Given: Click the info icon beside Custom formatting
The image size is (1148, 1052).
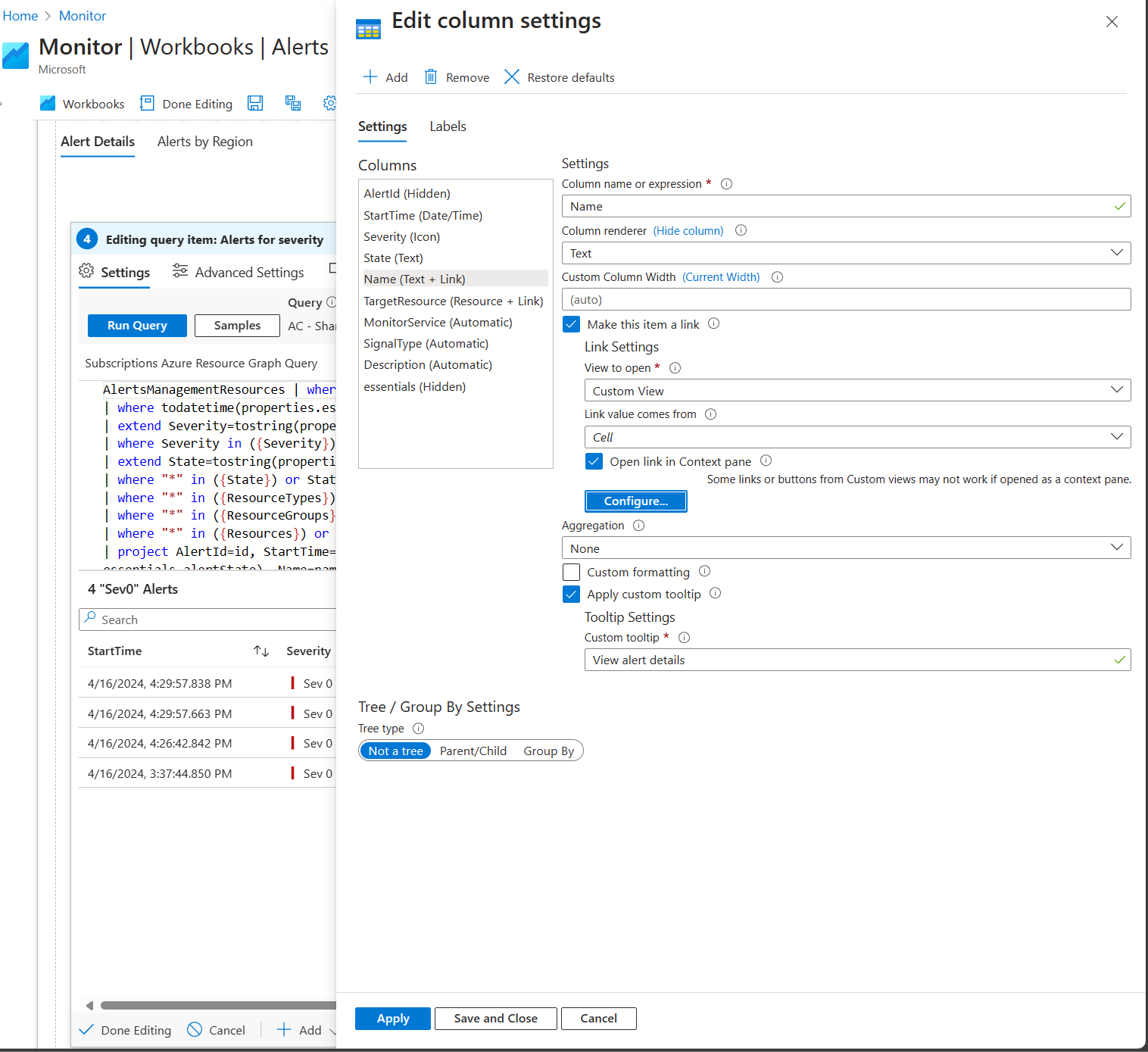Looking at the screenshot, I should pyautogui.click(x=704, y=571).
